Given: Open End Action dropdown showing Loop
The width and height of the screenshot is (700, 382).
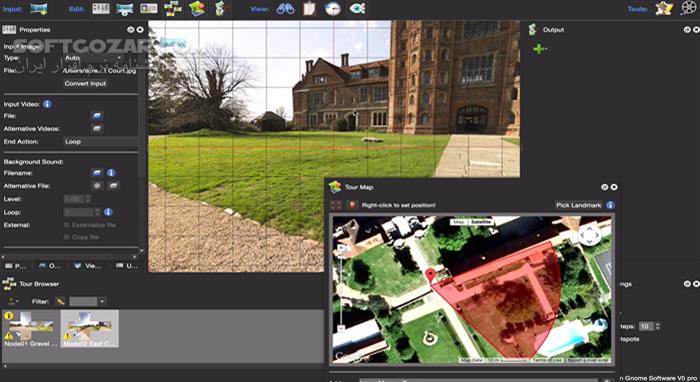Looking at the screenshot, I should pos(100,142).
